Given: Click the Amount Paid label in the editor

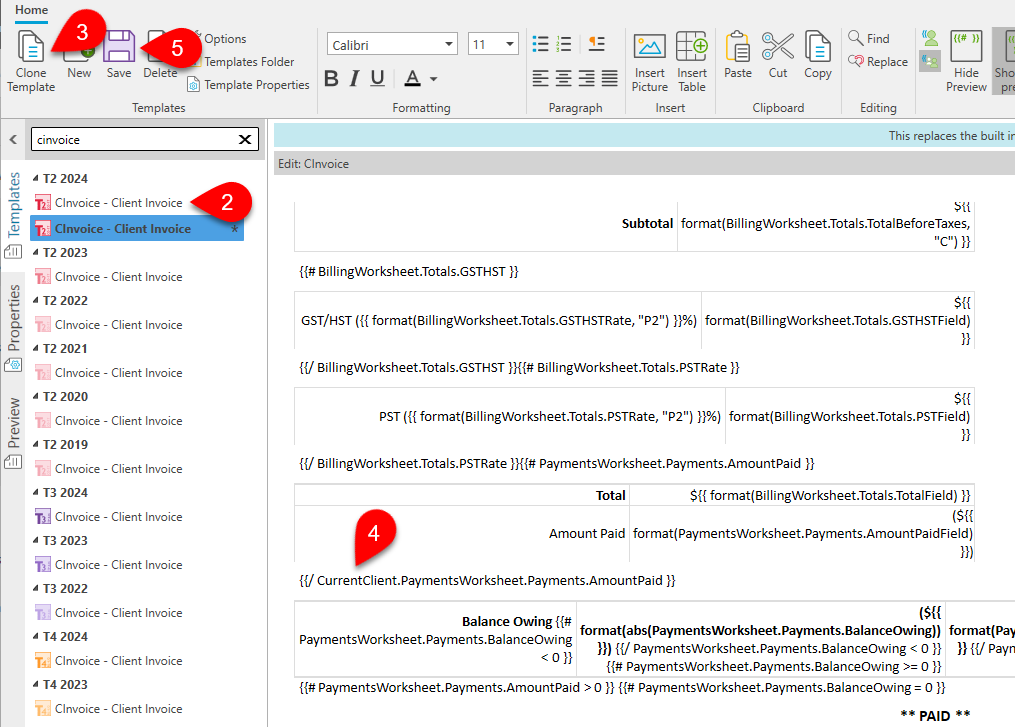Looking at the screenshot, I should pyautogui.click(x=586, y=533).
